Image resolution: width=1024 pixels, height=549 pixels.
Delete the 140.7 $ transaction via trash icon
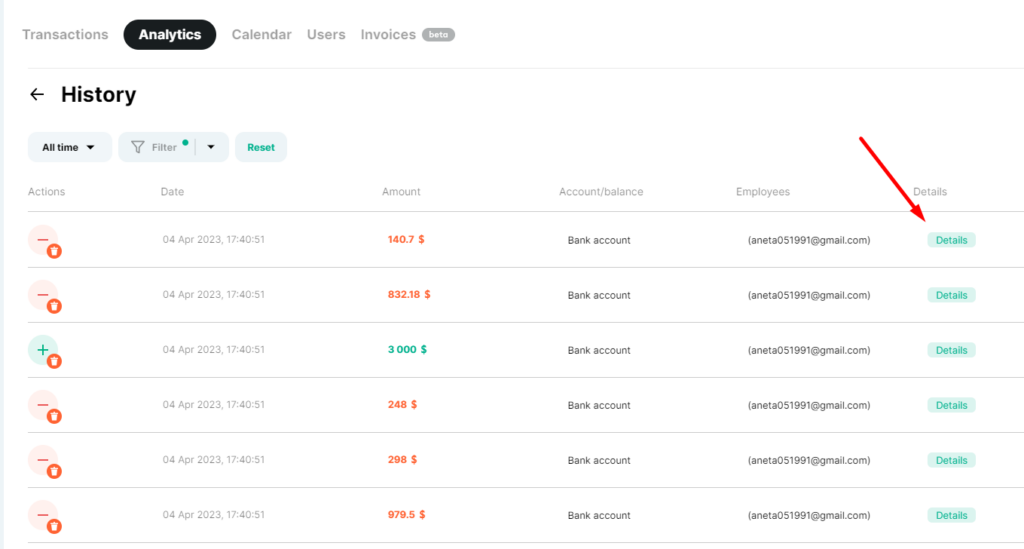click(x=54, y=251)
